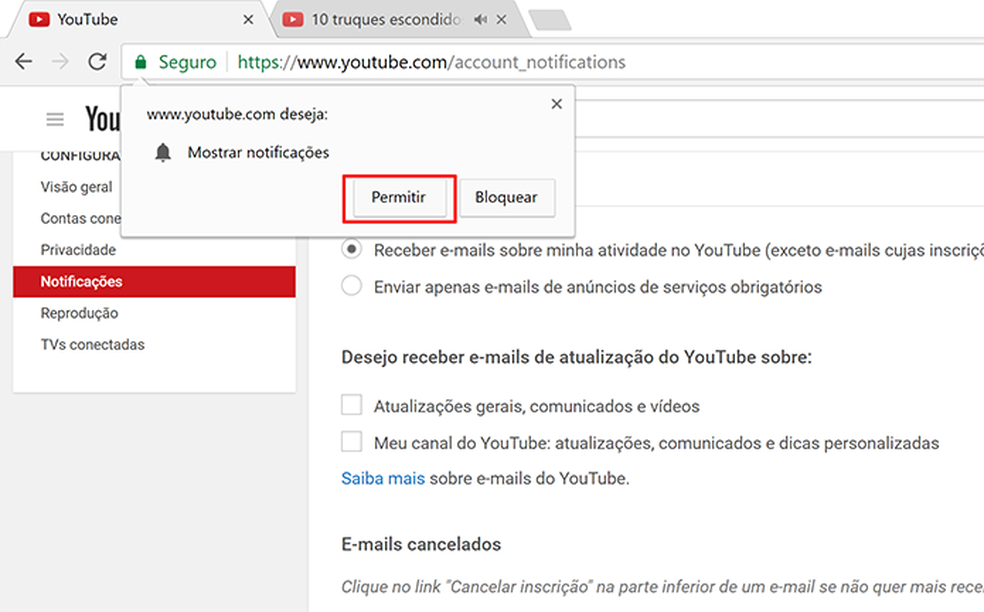This screenshot has width=984, height=612.
Task: Select Privacidade in the settings sidebar
Action: pyautogui.click(x=78, y=249)
